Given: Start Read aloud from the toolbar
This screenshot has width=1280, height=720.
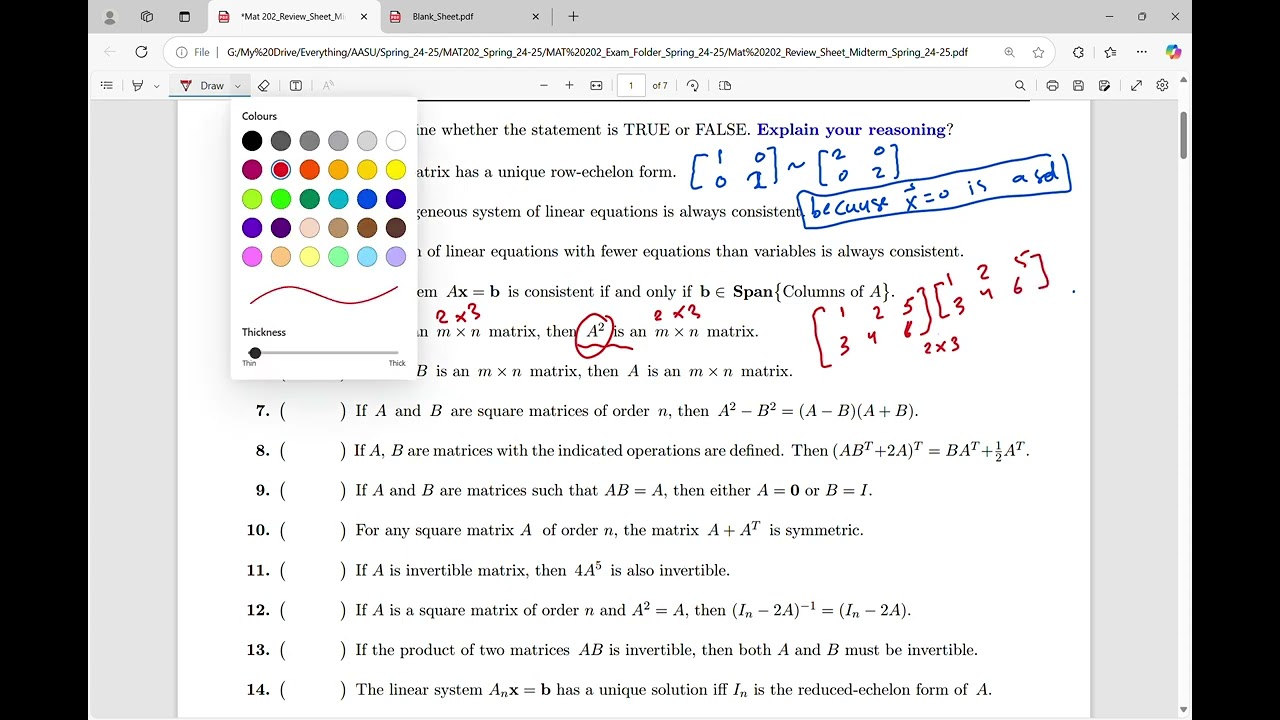Looking at the screenshot, I should tap(328, 86).
